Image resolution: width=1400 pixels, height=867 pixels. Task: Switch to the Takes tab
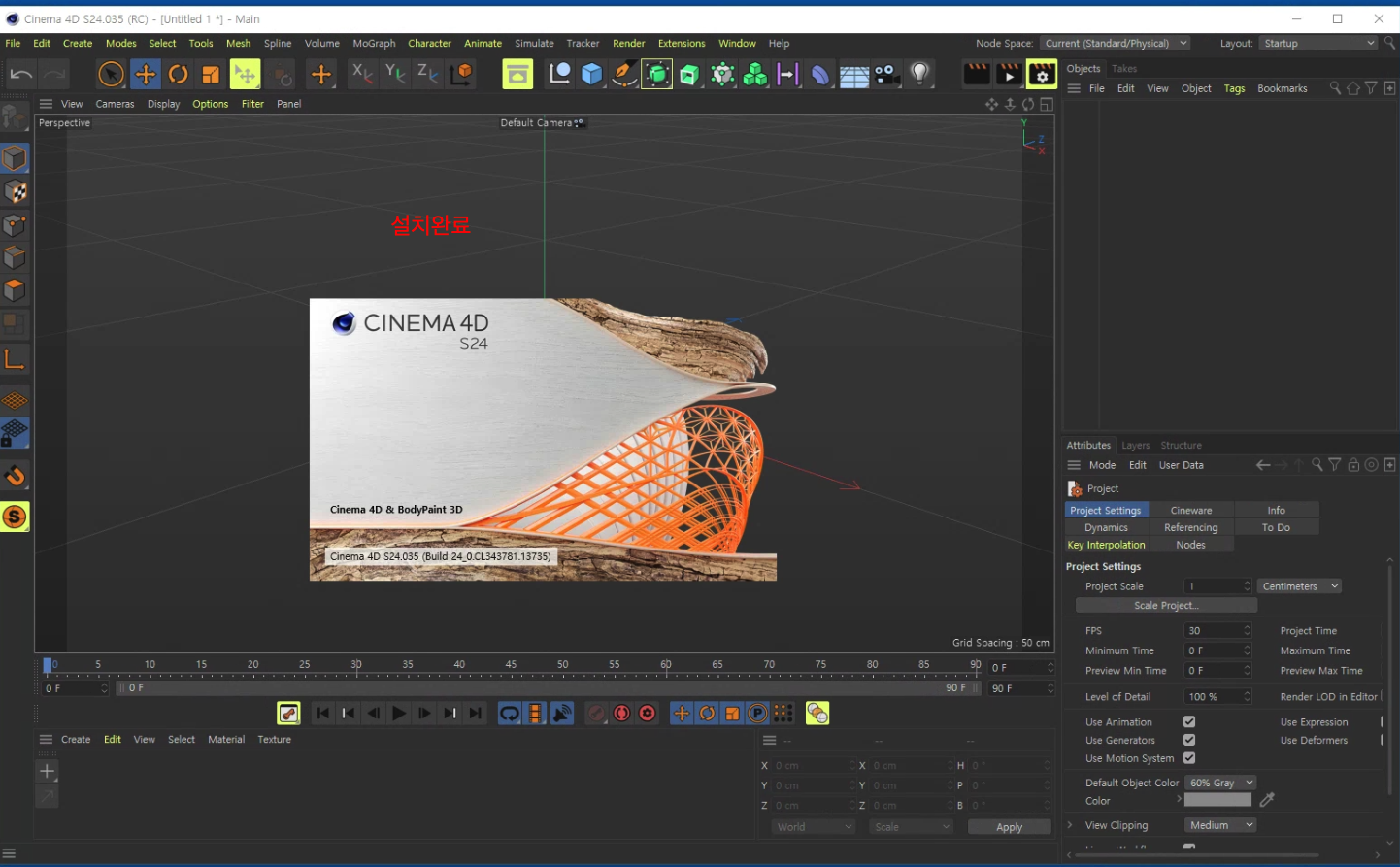coord(1124,69)
